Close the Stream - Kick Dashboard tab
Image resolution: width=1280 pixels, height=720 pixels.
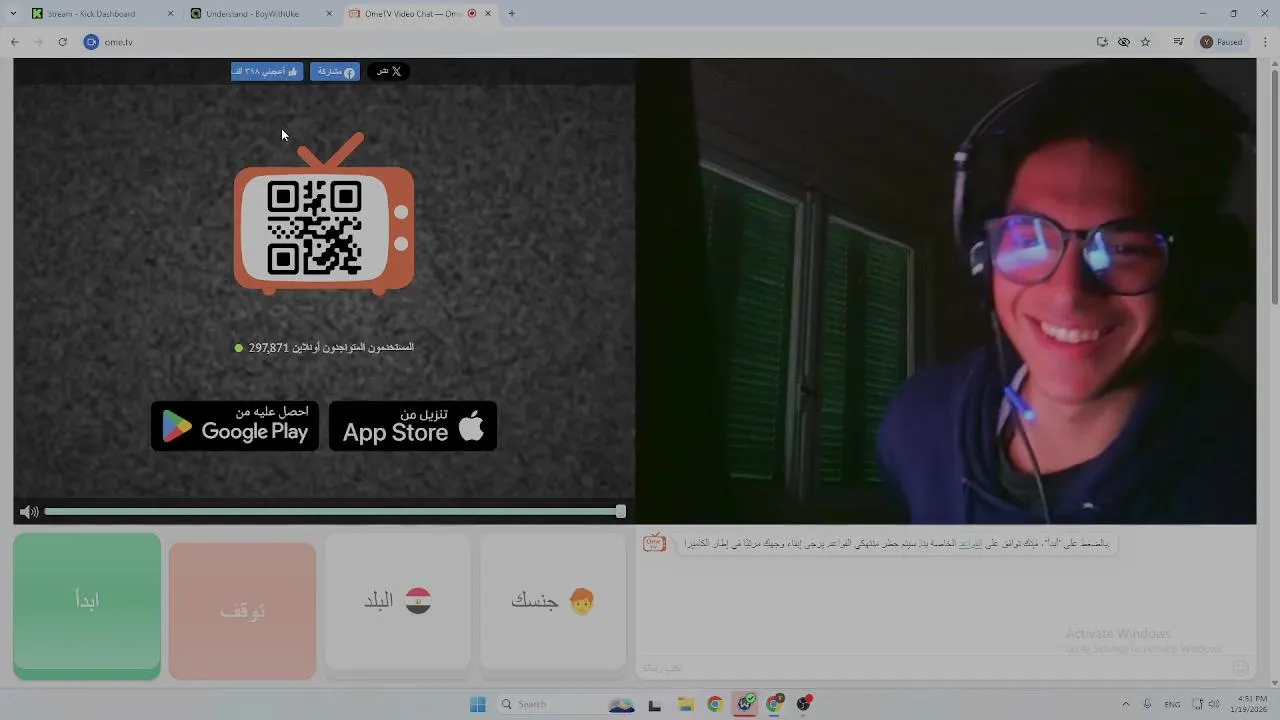tap(170, 14)
